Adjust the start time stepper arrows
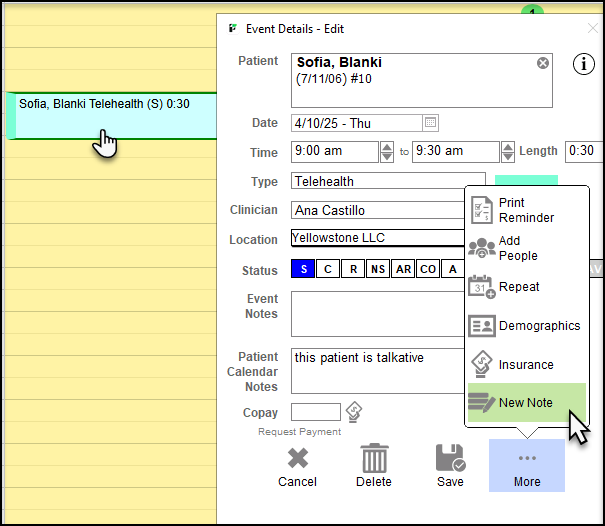Image resolution: width=605 pixels, height=526 pixels. tap(387, 151)
